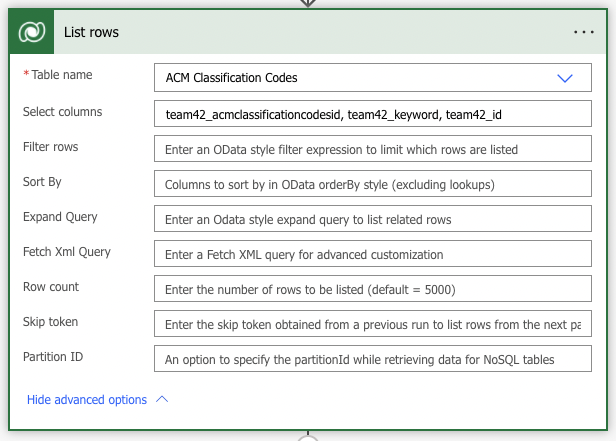Open the List rows ellipsis menu
616x441 pixels.
coord(584,32)
